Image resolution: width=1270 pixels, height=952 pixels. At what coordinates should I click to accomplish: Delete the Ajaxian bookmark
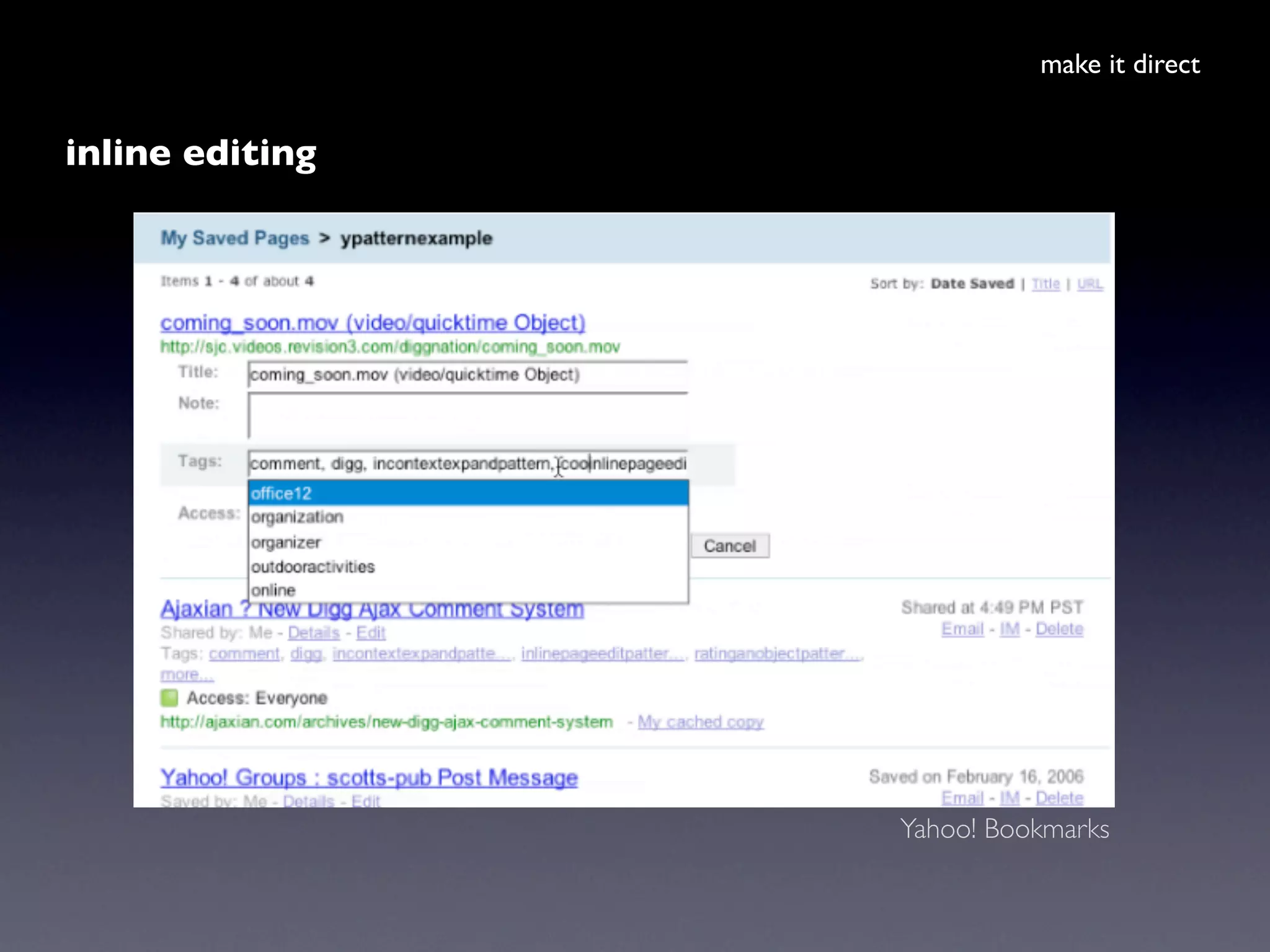tap(1059, 629)
